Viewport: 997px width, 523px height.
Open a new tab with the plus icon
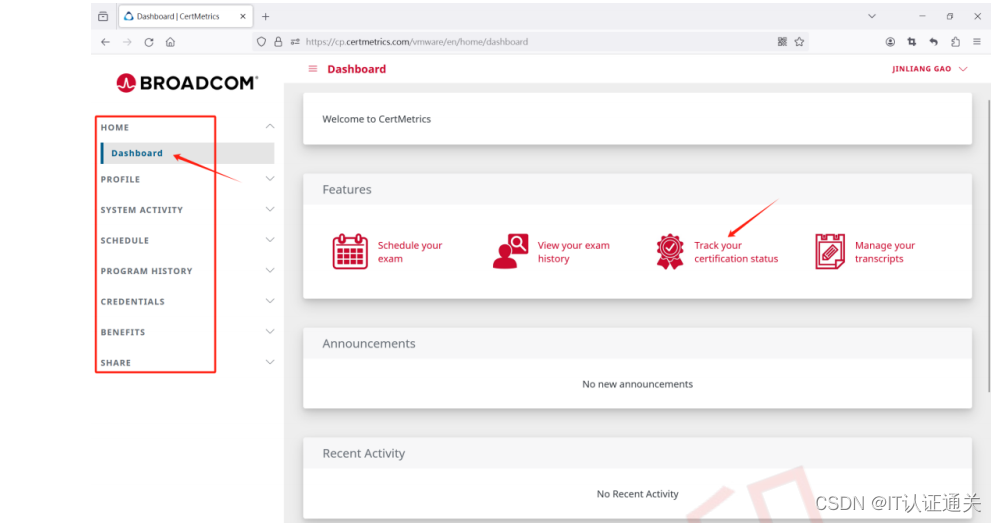(x=266, y=17)
